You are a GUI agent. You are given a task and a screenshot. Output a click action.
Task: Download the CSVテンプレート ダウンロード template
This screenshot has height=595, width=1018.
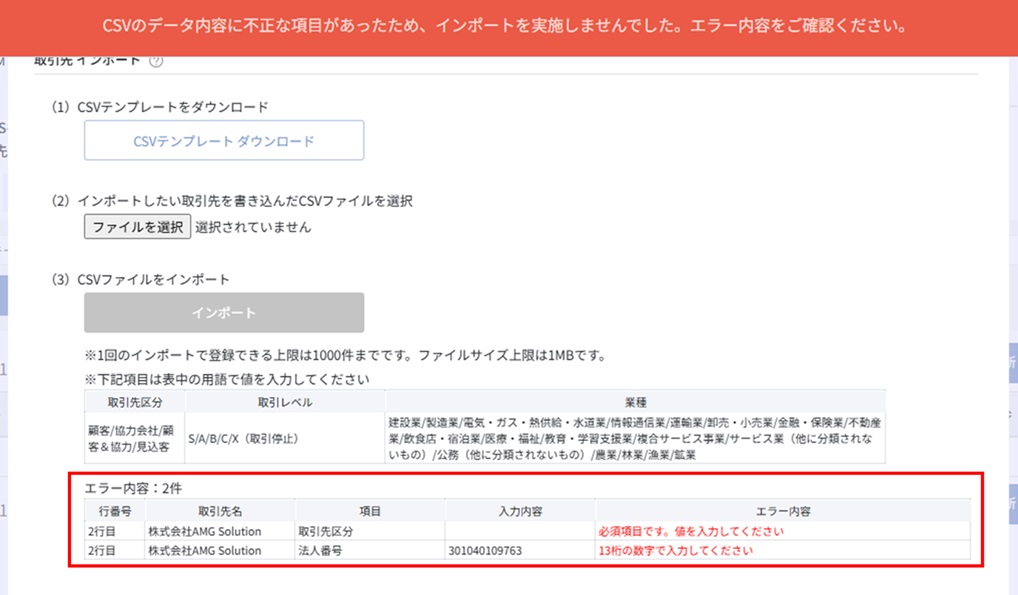(224, 140)
